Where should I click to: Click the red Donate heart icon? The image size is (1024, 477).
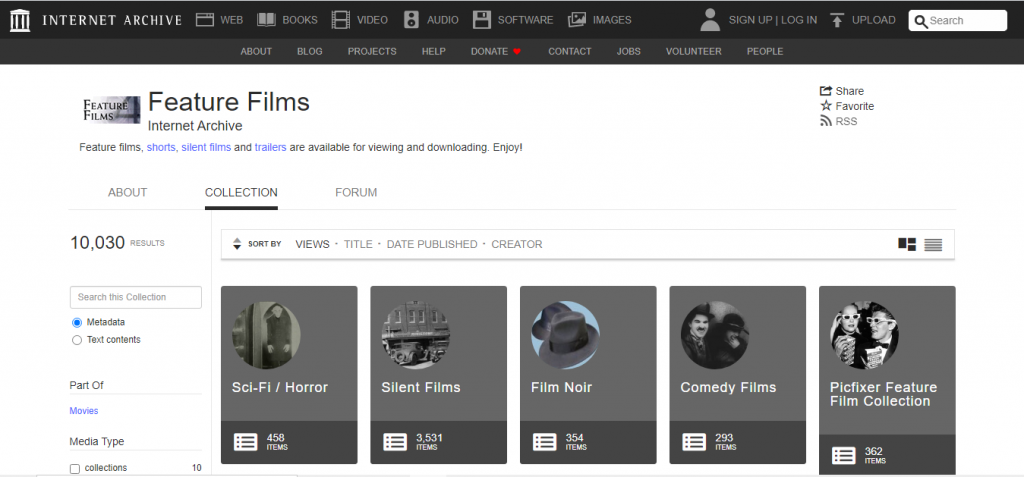point(517,52)
